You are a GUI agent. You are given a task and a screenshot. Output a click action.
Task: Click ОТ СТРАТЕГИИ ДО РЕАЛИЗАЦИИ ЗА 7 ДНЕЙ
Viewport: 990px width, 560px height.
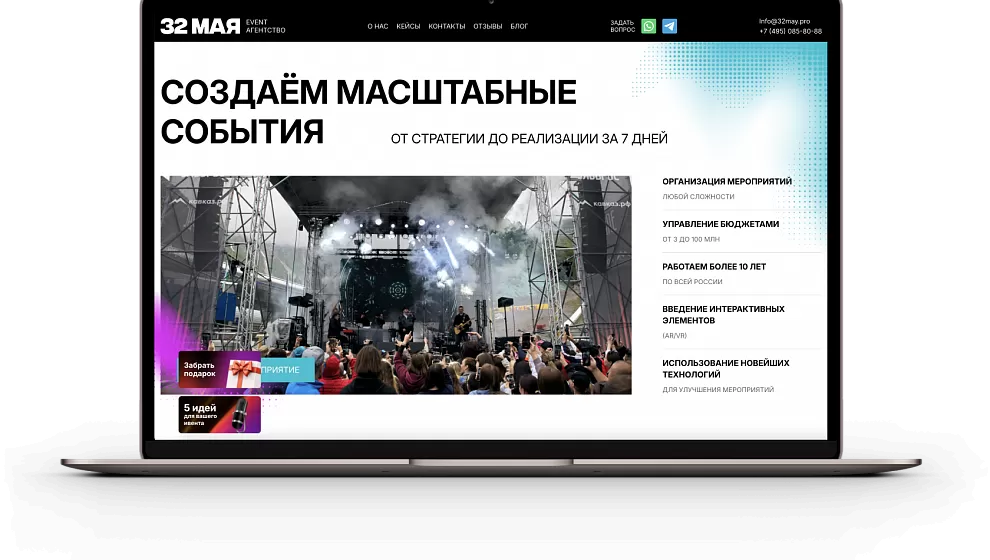[529, 139]
